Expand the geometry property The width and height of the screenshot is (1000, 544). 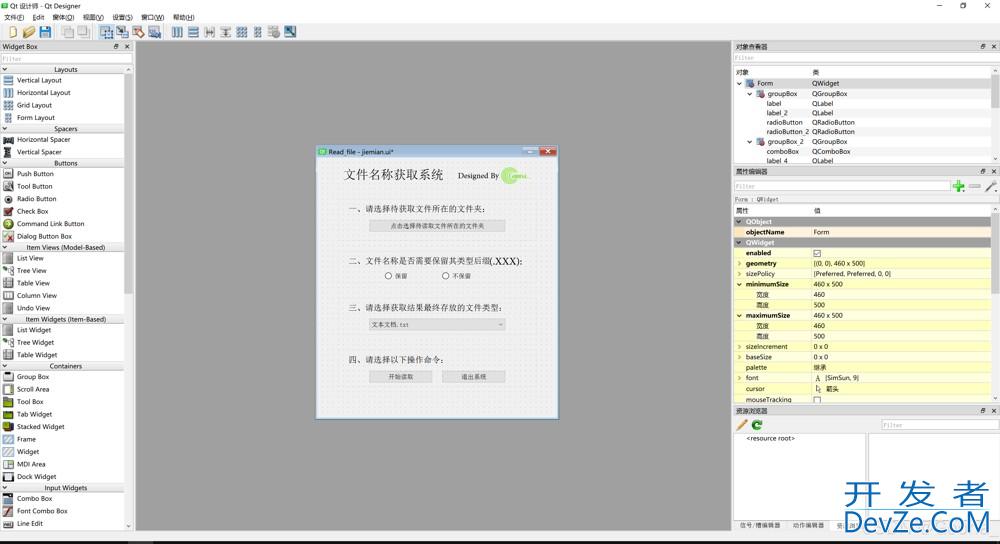coord(740,263)
